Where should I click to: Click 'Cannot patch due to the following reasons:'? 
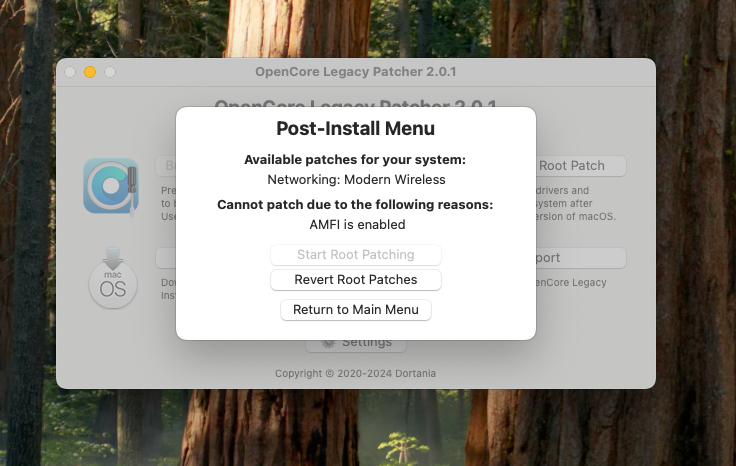click(355, 205)
